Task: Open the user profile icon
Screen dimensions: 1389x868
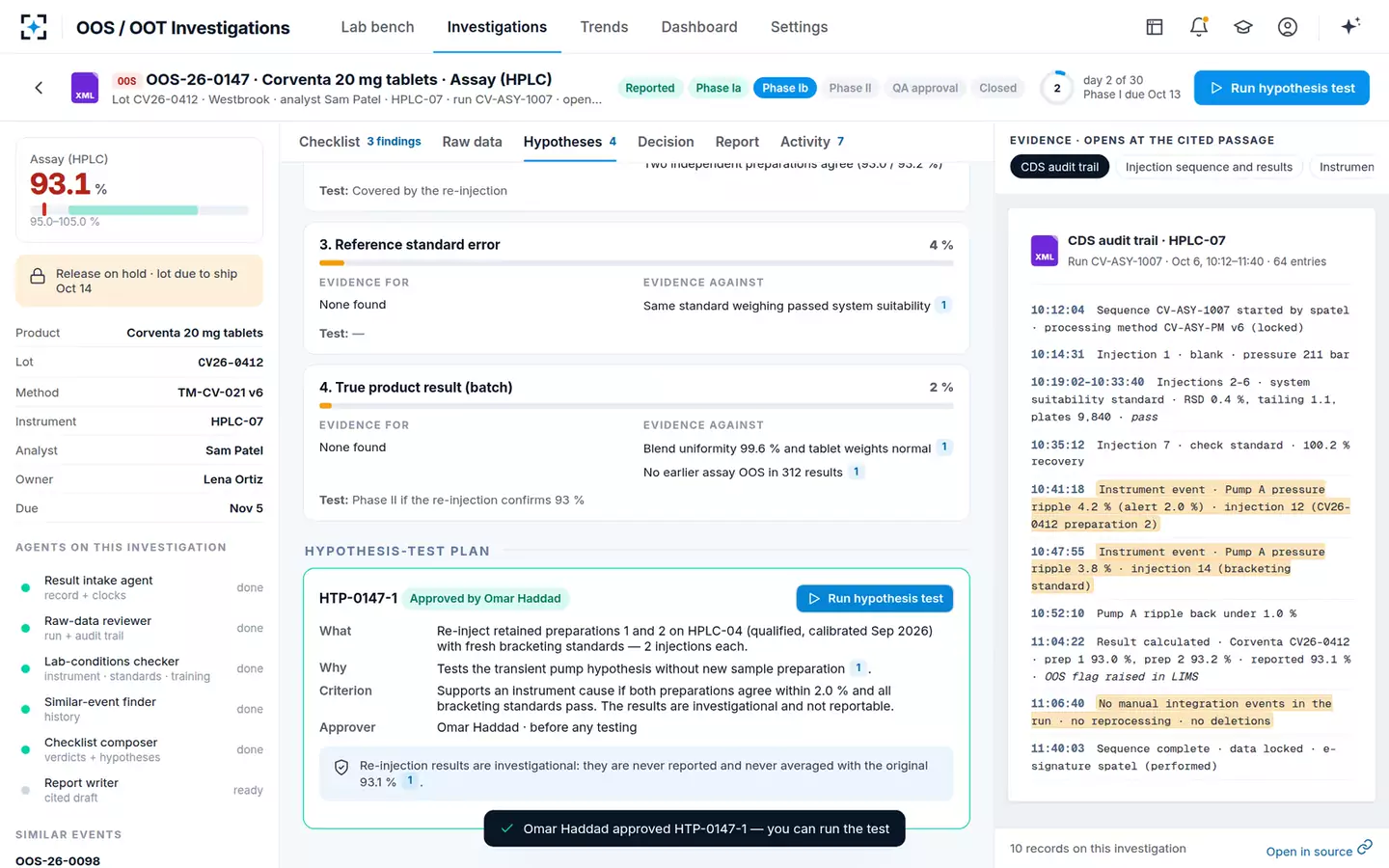Action: click(1288, 27)
